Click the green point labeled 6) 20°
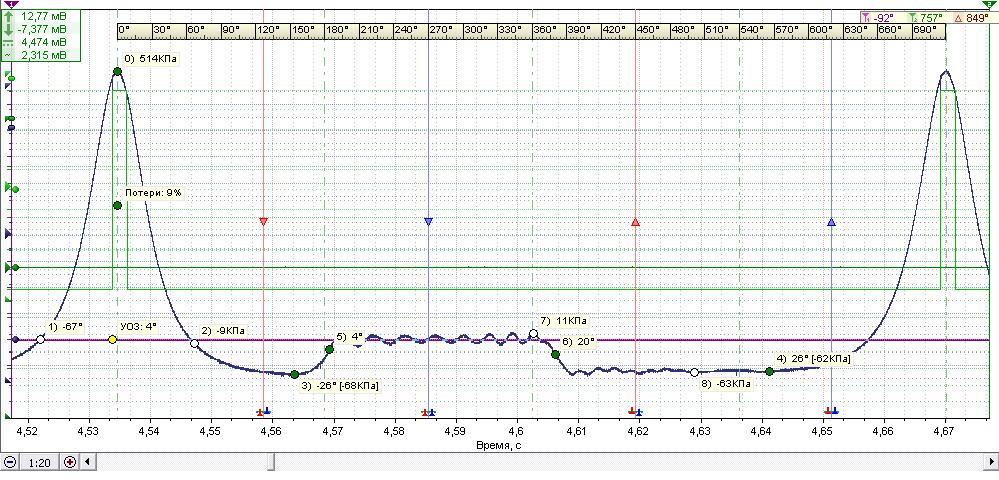The width and height of the screenshot is (999, 480). (x=555, y=354)
